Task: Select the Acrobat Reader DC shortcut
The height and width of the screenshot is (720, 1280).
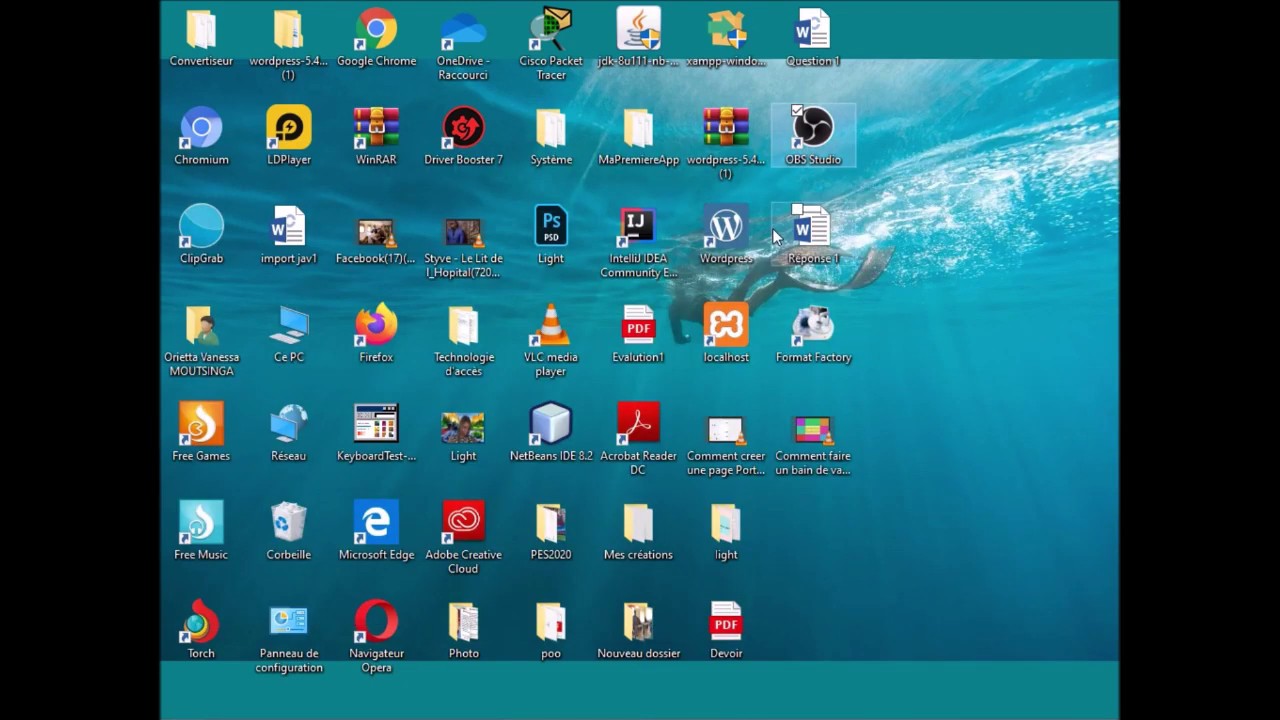Action: pos(638,424)
